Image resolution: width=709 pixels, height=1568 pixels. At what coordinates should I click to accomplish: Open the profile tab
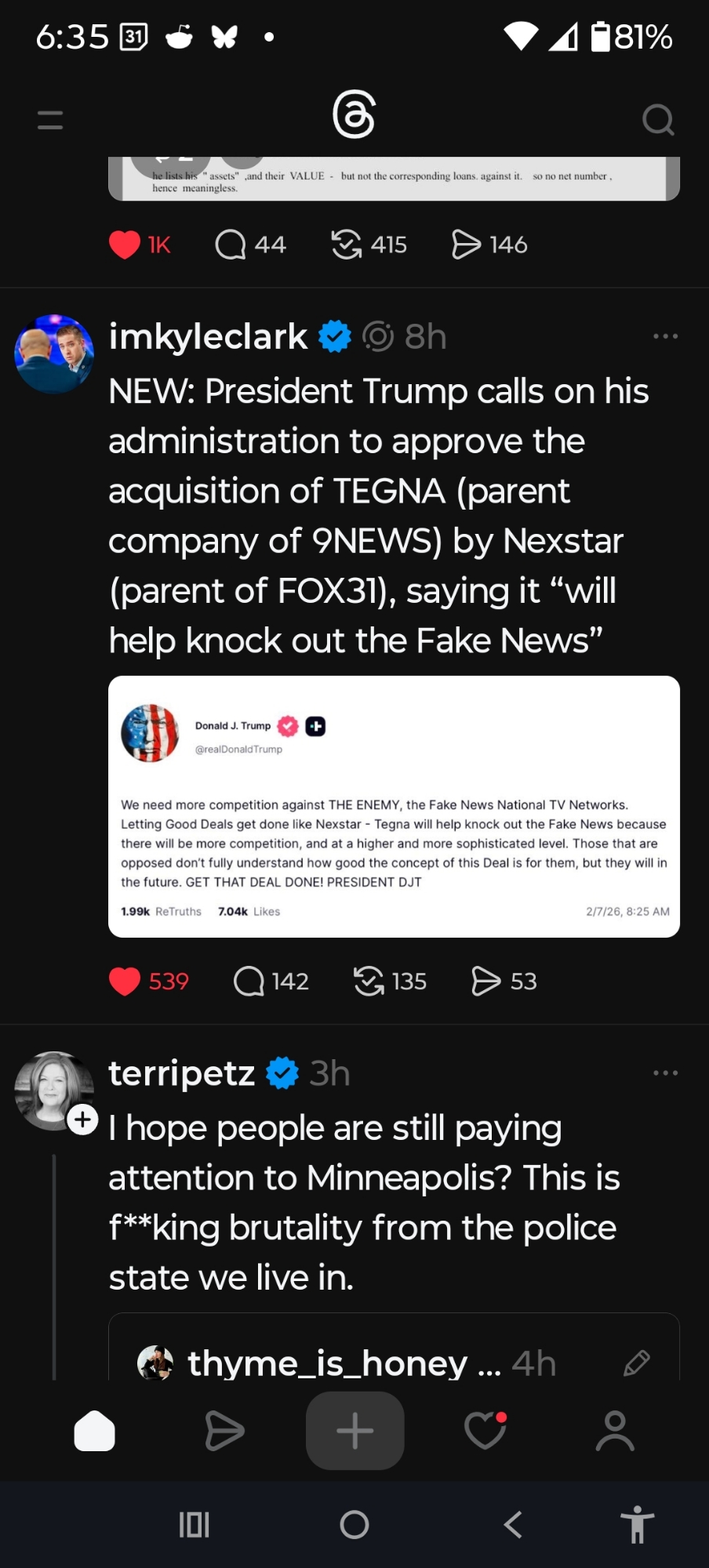point(615,1432)
